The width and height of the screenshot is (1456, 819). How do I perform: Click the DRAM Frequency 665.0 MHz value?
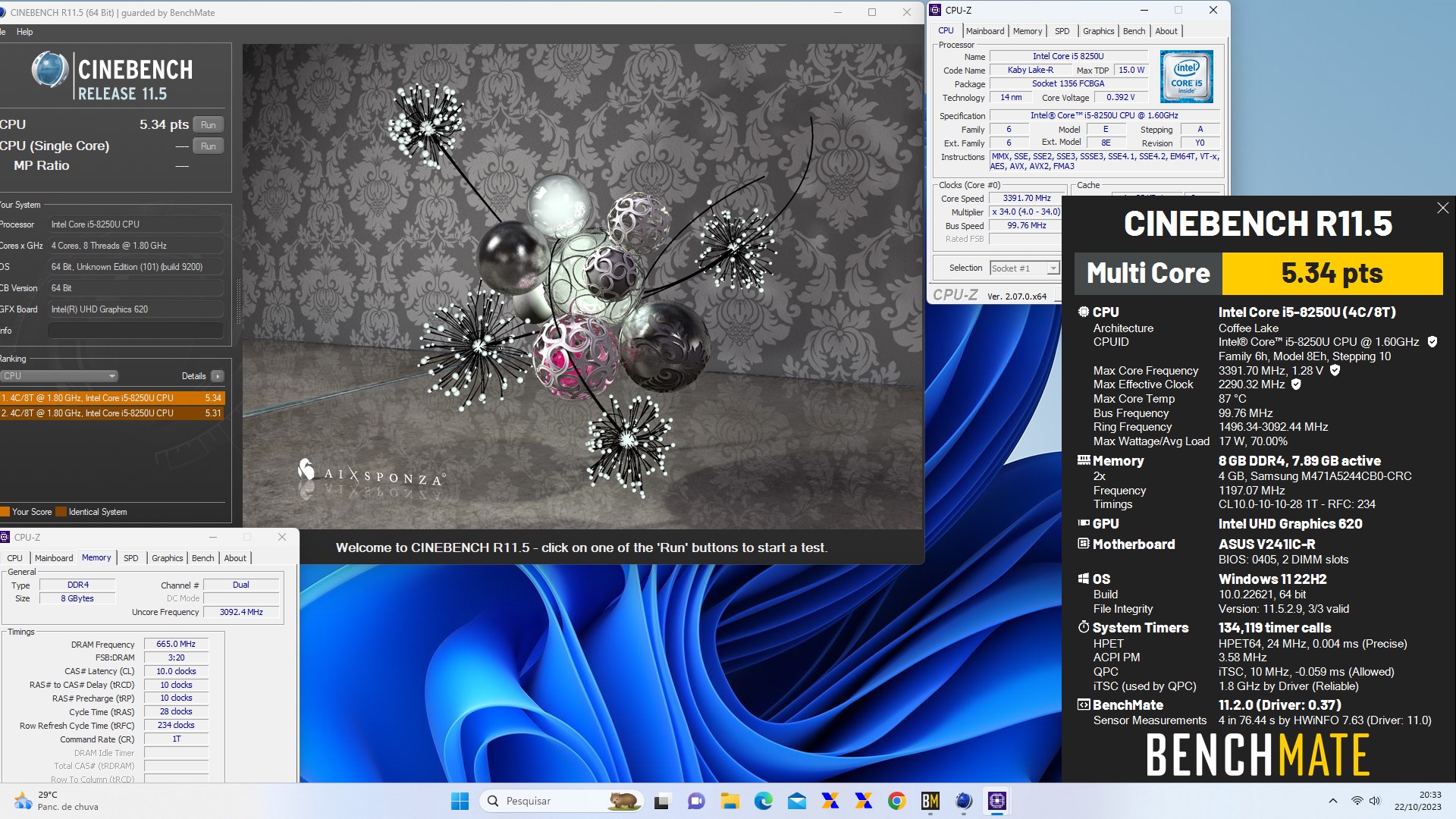(176, 644)
